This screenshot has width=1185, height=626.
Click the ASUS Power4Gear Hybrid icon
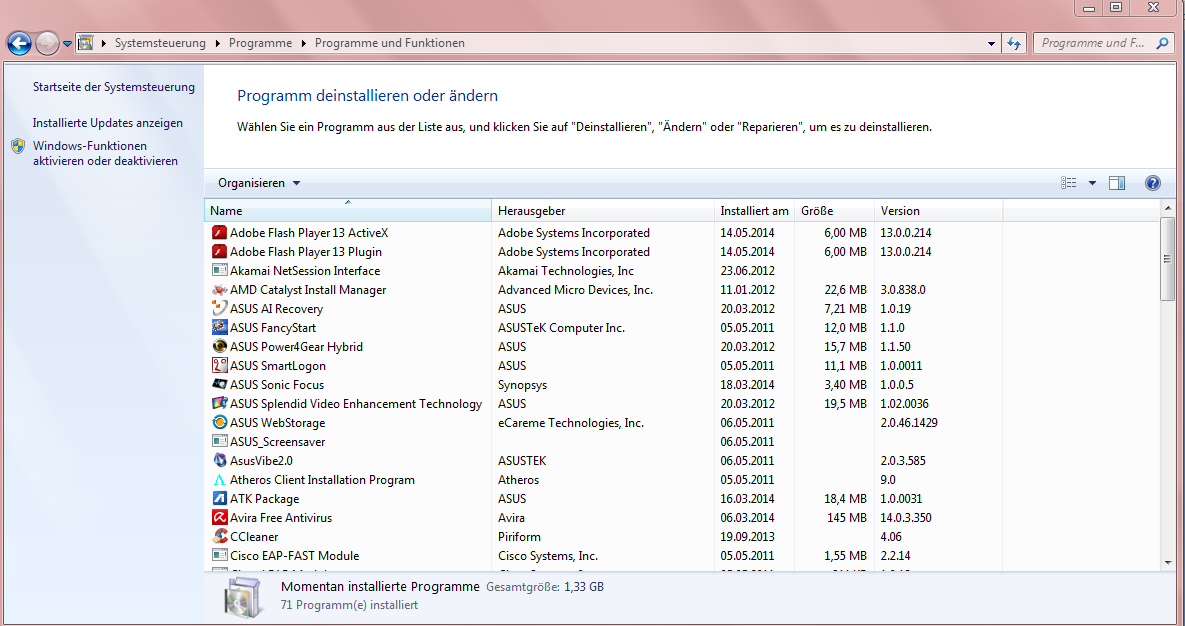point(219,346)
